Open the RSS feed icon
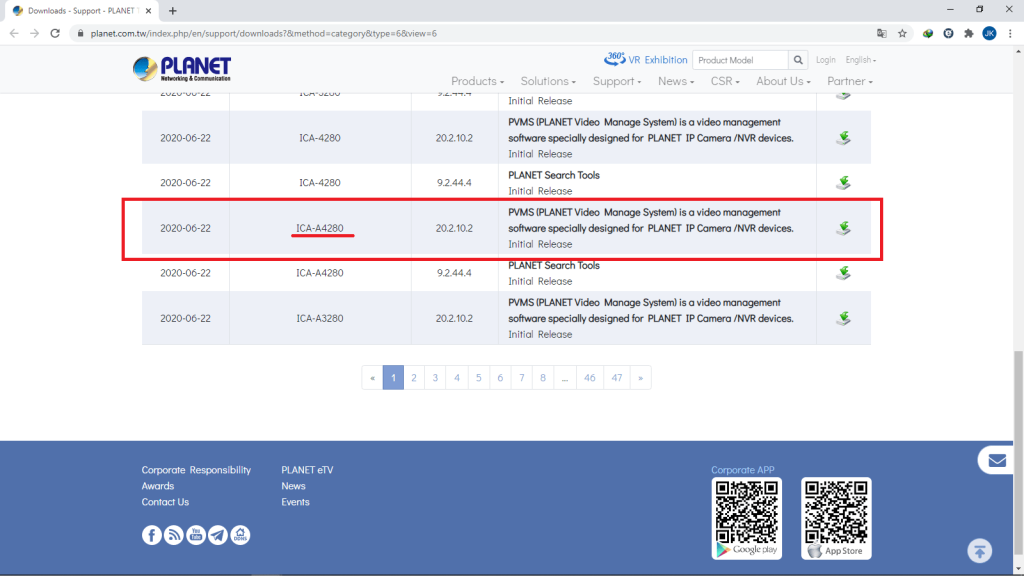The height and width of the screenshot is (577, 1024). pos(174,535)
